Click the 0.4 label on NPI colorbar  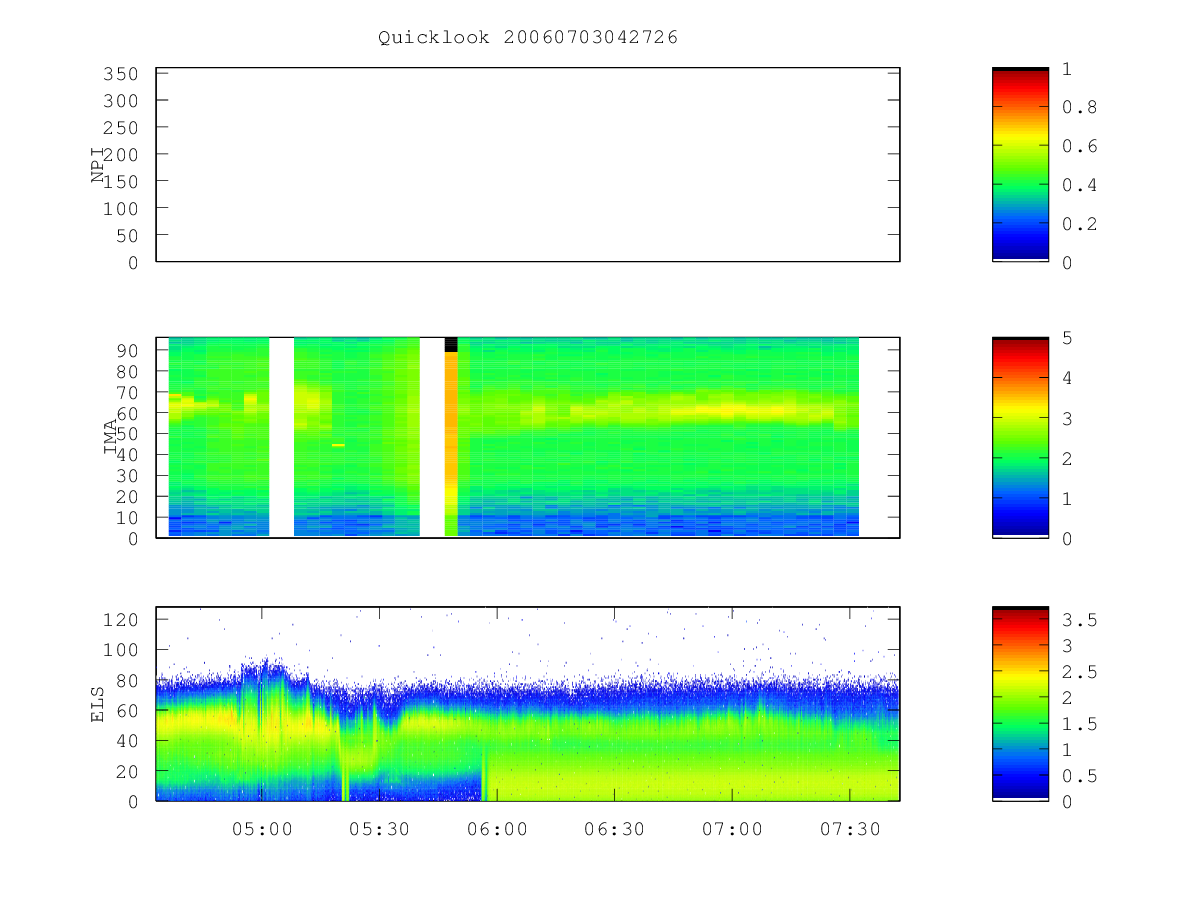(1080, 185)
